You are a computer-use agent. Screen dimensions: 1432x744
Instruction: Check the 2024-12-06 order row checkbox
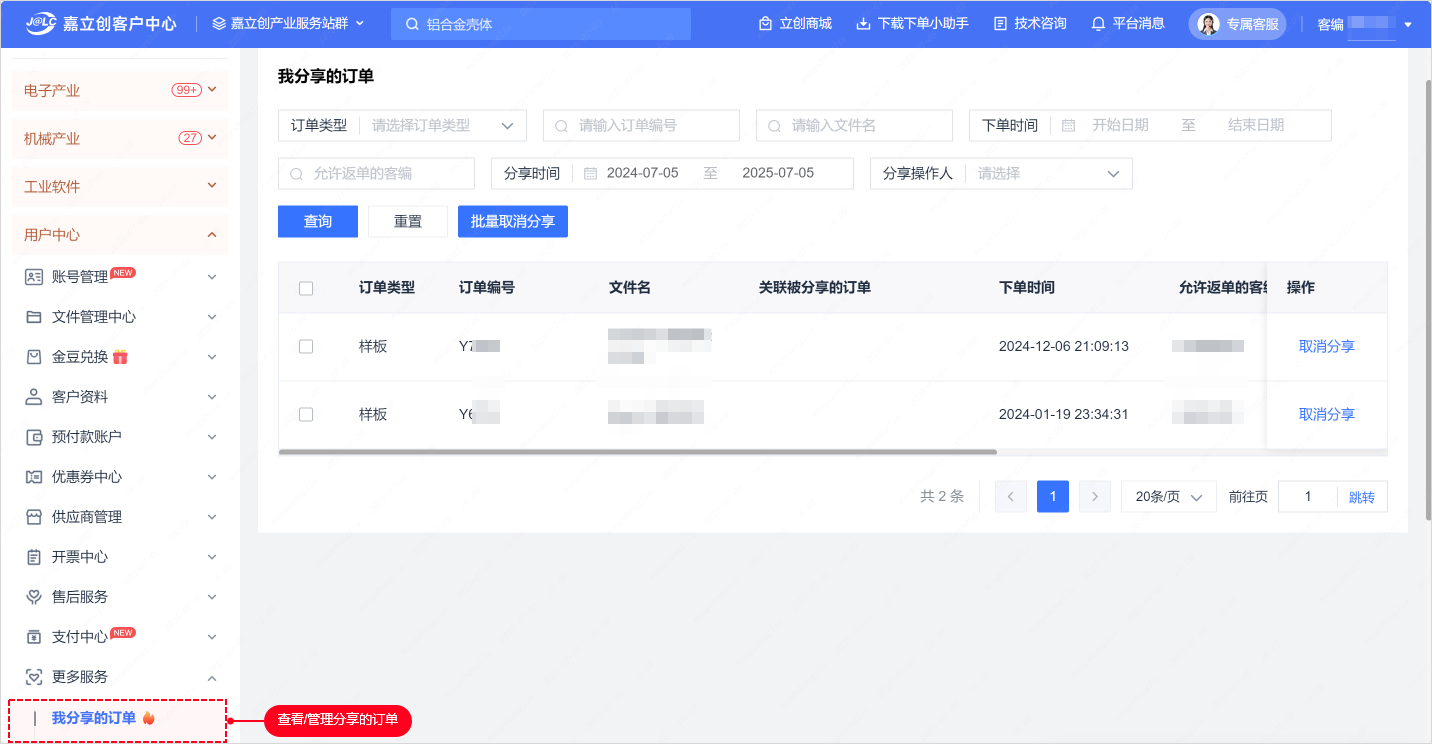click(x=306, y=346)
